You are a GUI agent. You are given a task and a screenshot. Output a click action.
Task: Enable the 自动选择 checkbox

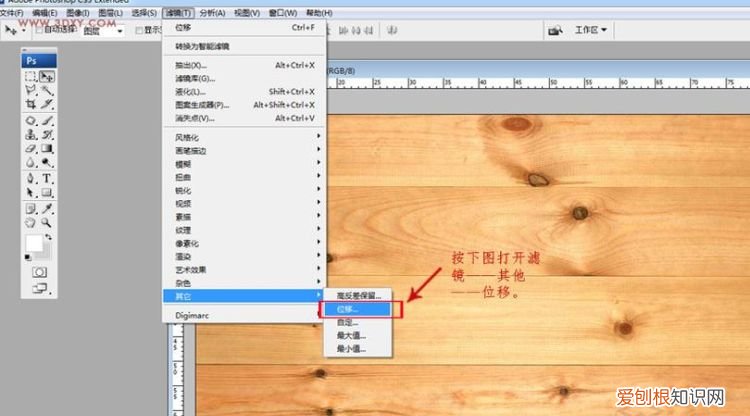coord(39,30)
